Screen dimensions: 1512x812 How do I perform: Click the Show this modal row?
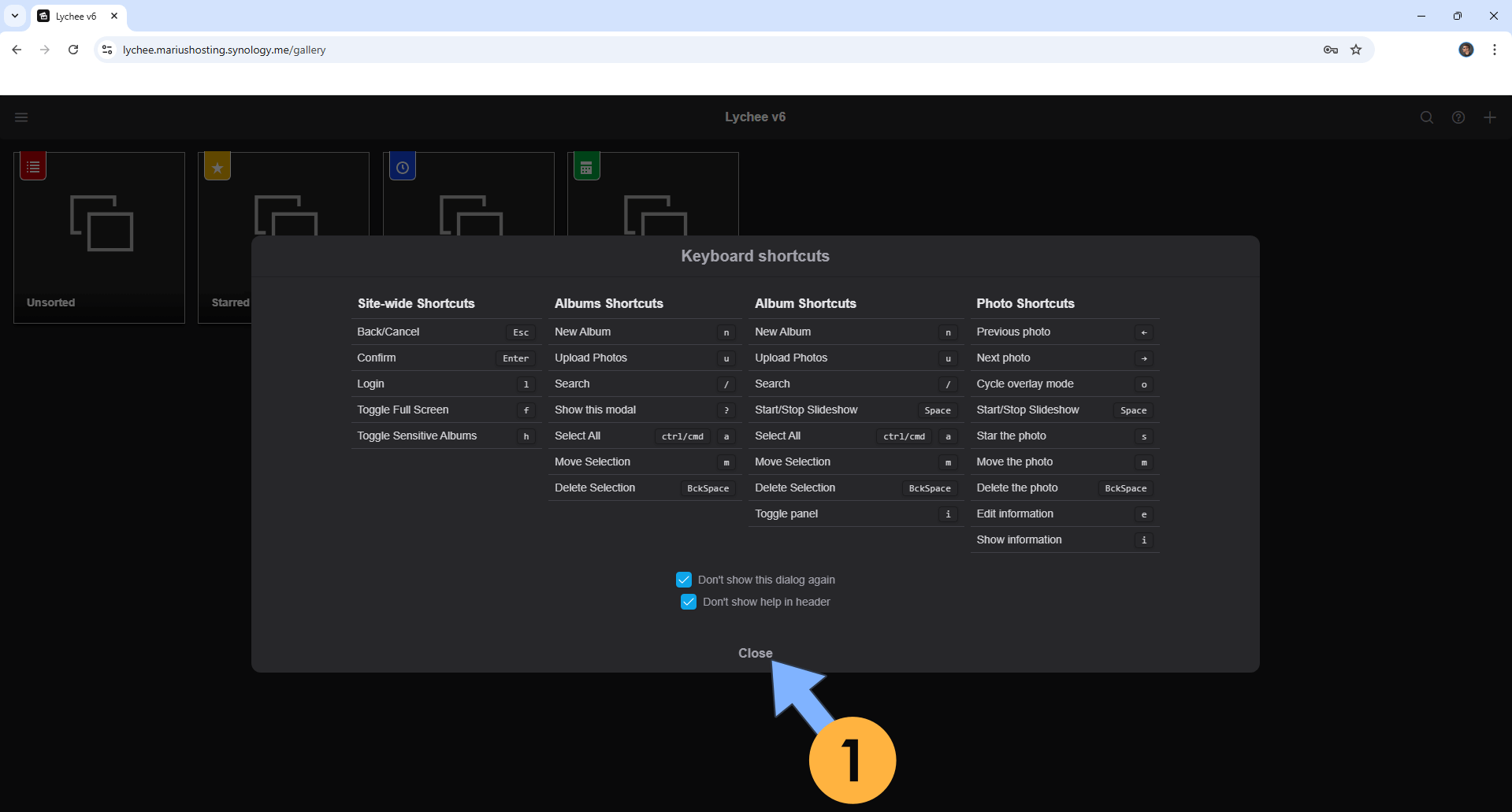click(x=645, y=410)
